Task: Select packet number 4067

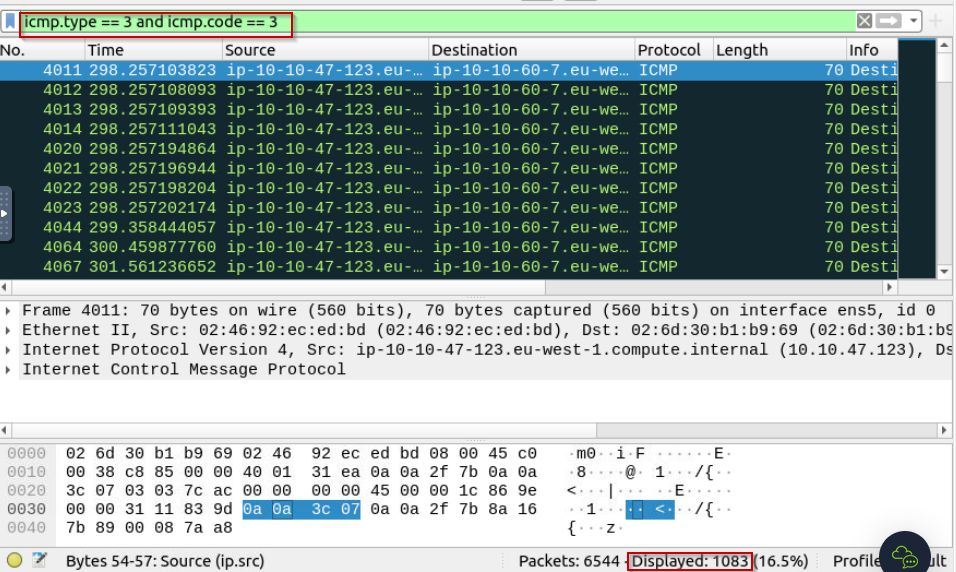Action: (449, 266)
